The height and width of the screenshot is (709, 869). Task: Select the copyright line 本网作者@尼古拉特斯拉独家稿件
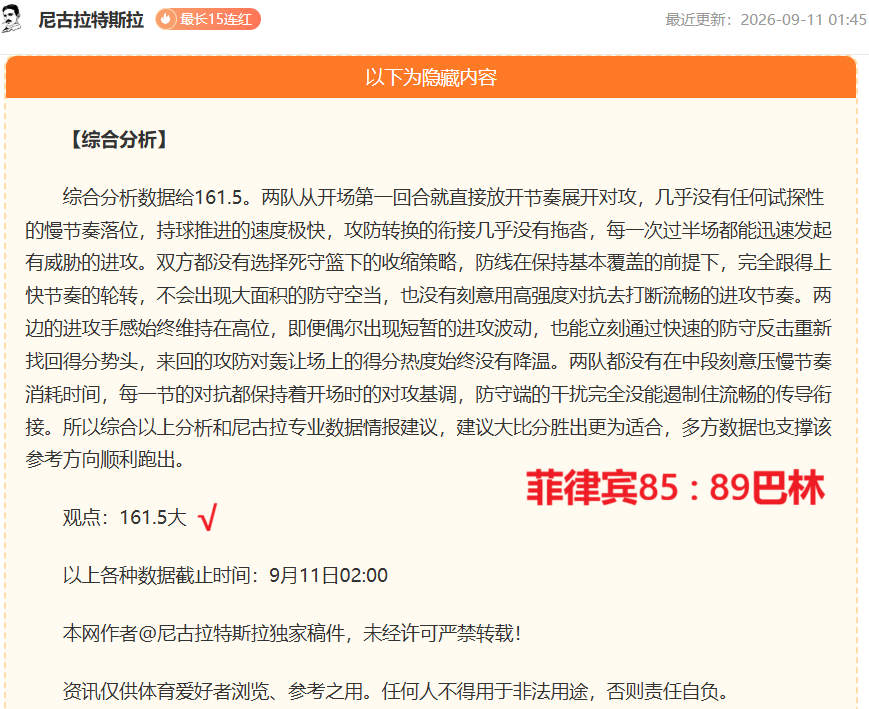pos(292,633)
